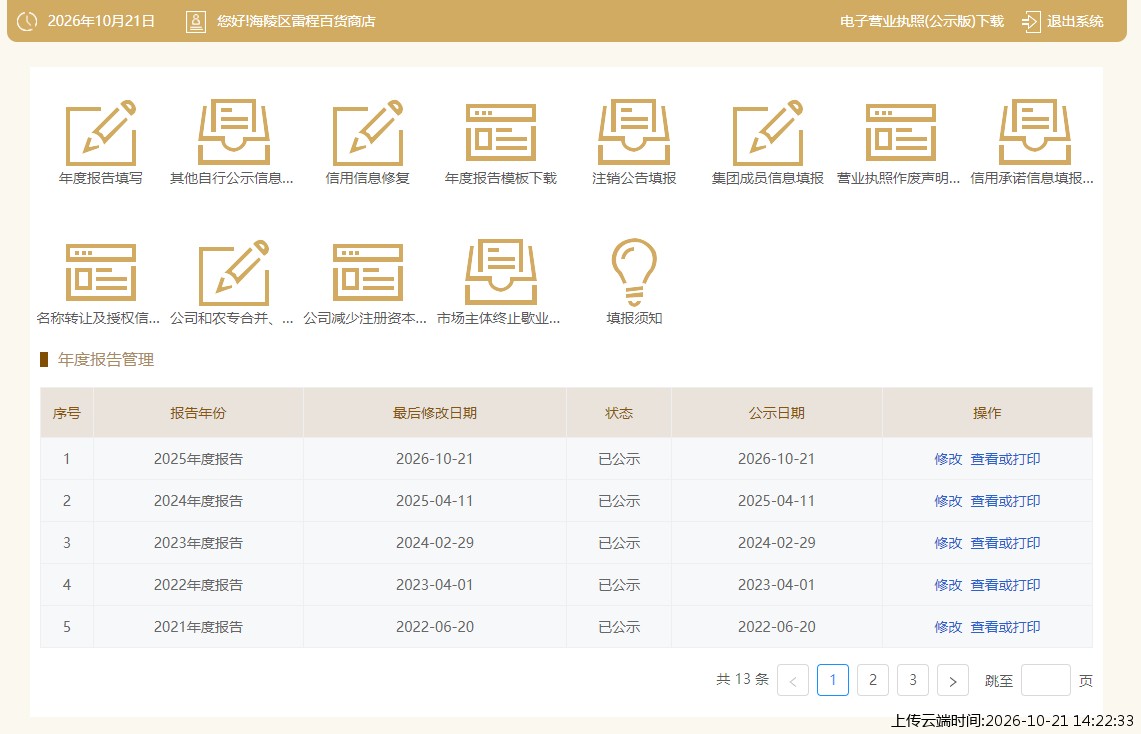
Task: Open the 公司减少注册资本 icon
Action: coord(367,273)
